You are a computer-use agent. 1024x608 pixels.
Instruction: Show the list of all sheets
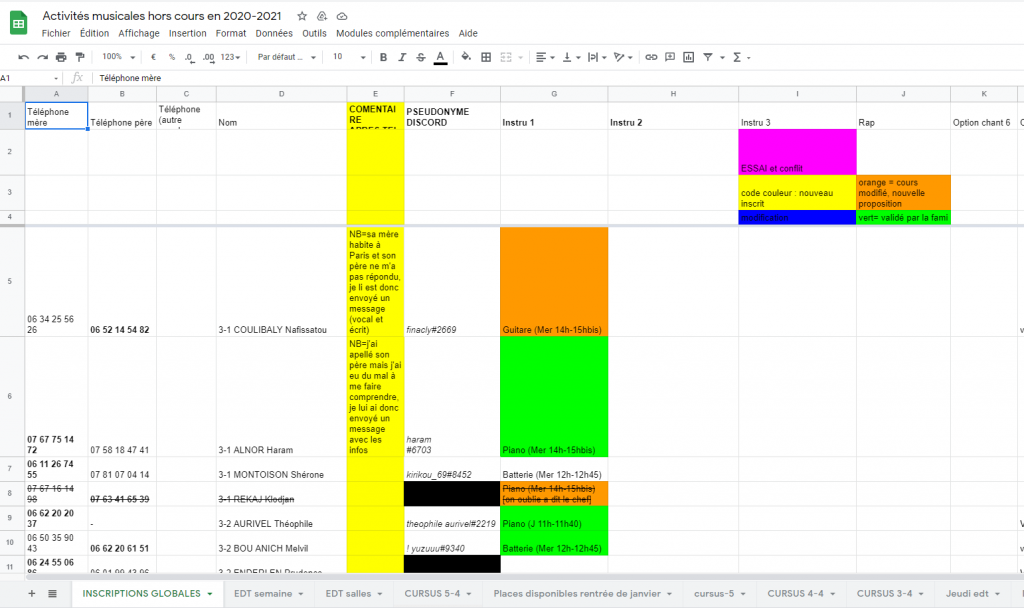pyautogui.click(x=52, y=593)
